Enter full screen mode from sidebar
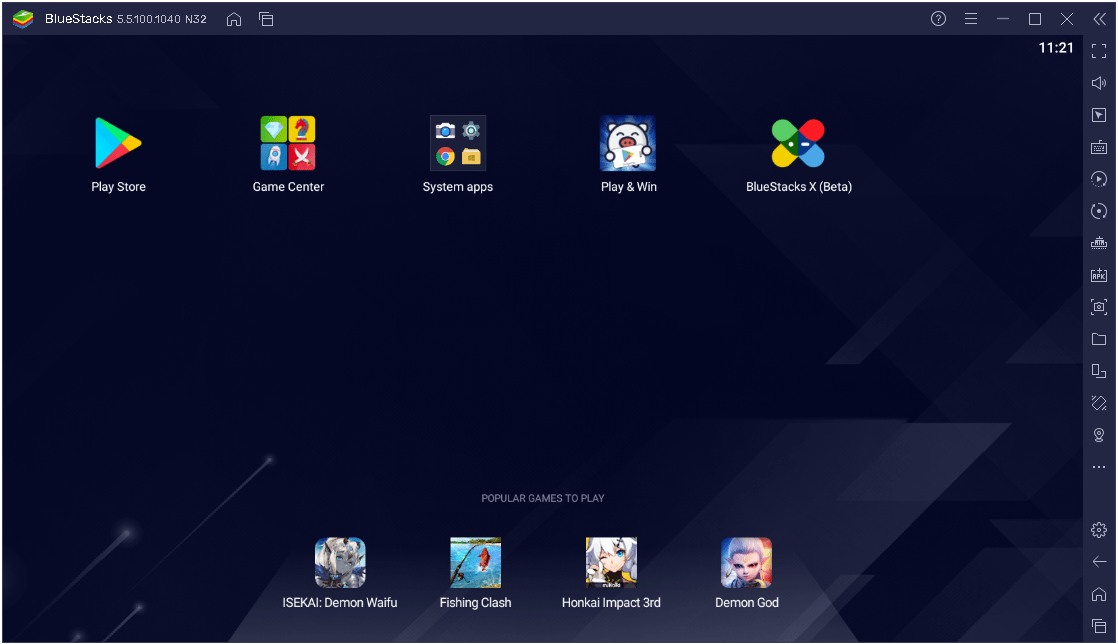This screenshot has height=644, width=1118. pos(1099,51)
